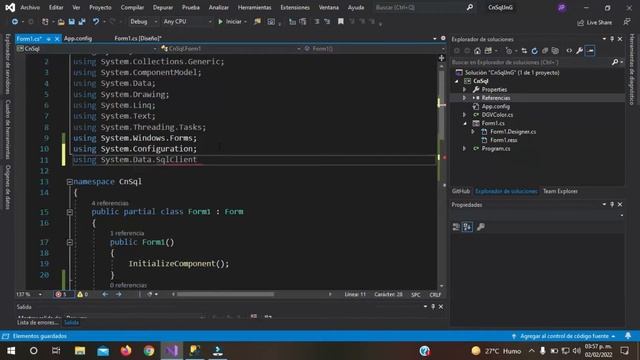Image resolution: width=640 pixels, height=360 pixels.
Task: Open the Lista de errores tab
Action: tap(38, 322)
